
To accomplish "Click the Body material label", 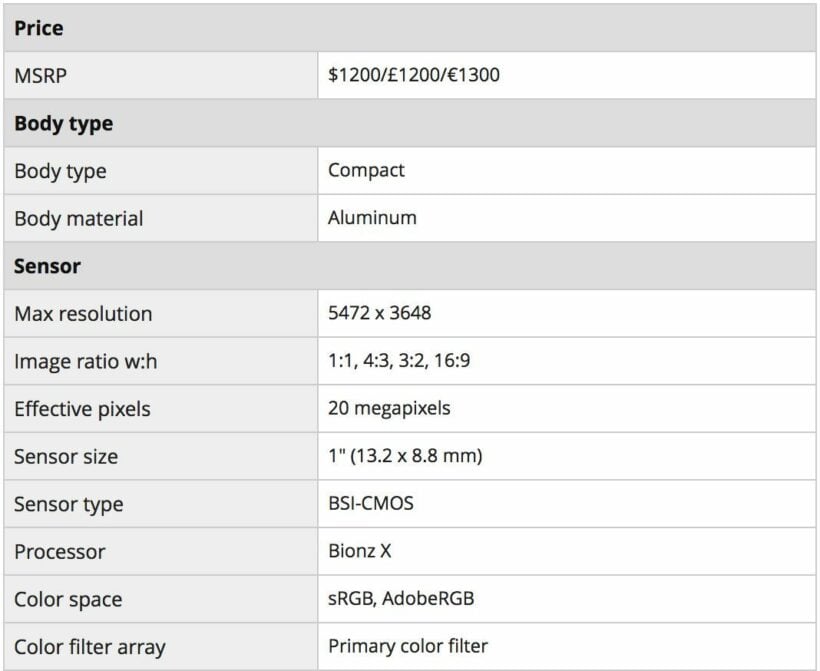I will (78, 218).
